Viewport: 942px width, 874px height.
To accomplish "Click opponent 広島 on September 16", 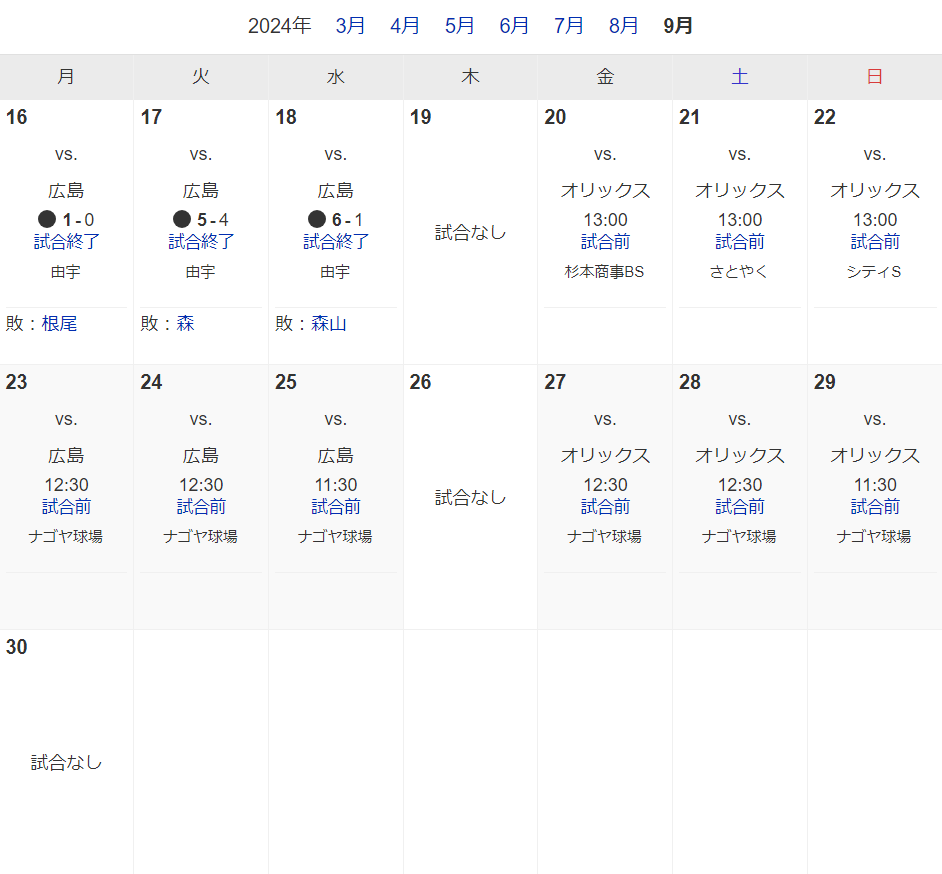I will pos(66,190).
